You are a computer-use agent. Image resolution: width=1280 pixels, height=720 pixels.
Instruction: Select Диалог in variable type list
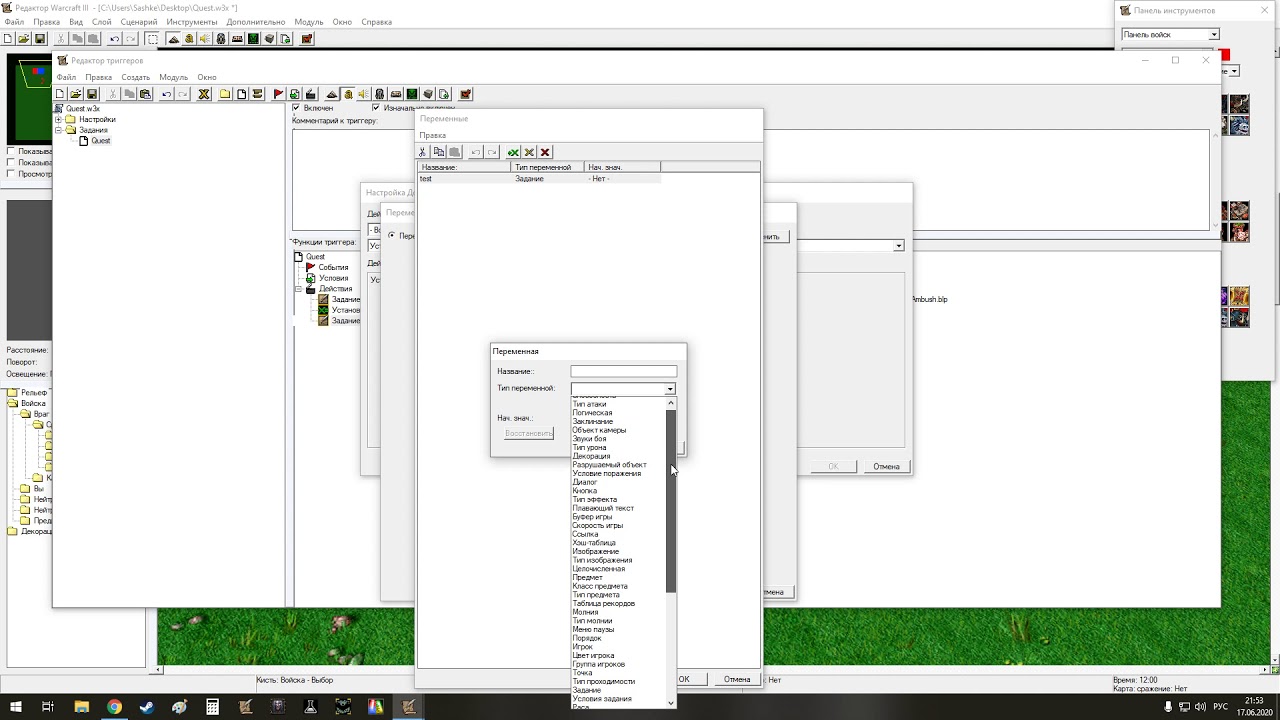tap(584, 482)
